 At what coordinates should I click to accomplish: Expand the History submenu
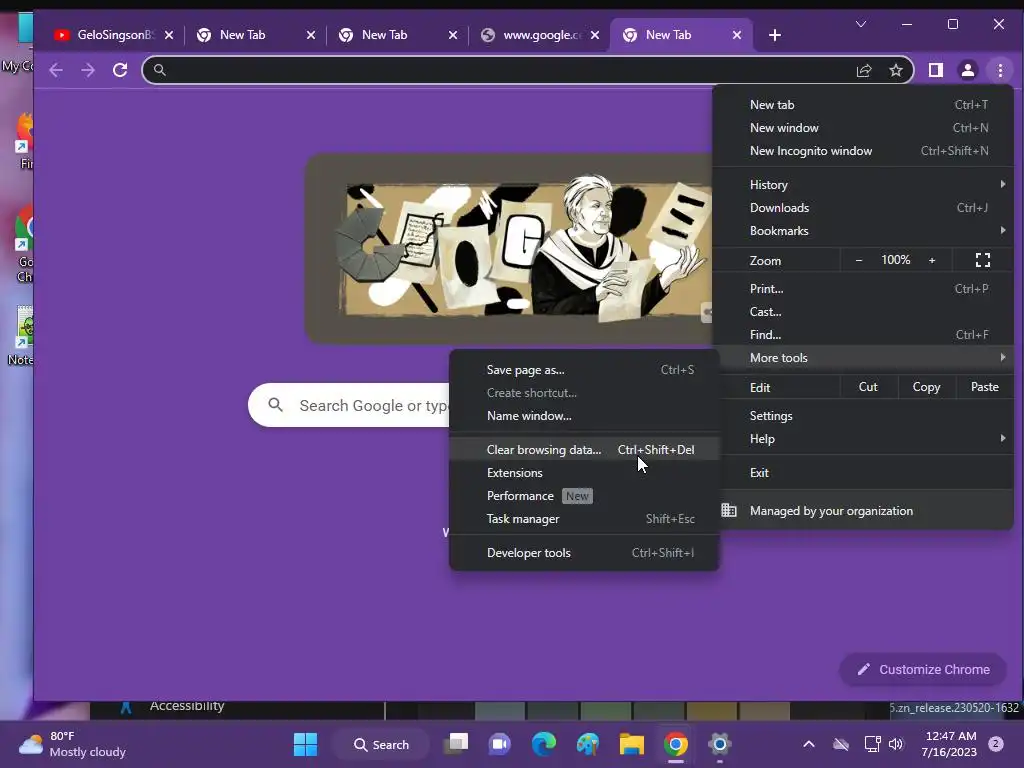point(863,184)
